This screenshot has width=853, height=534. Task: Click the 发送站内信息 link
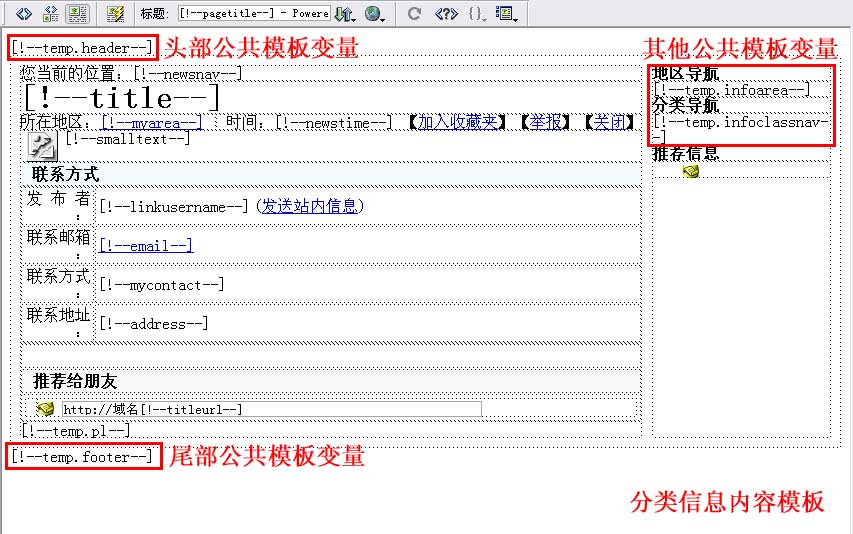(x=311, y=206)
